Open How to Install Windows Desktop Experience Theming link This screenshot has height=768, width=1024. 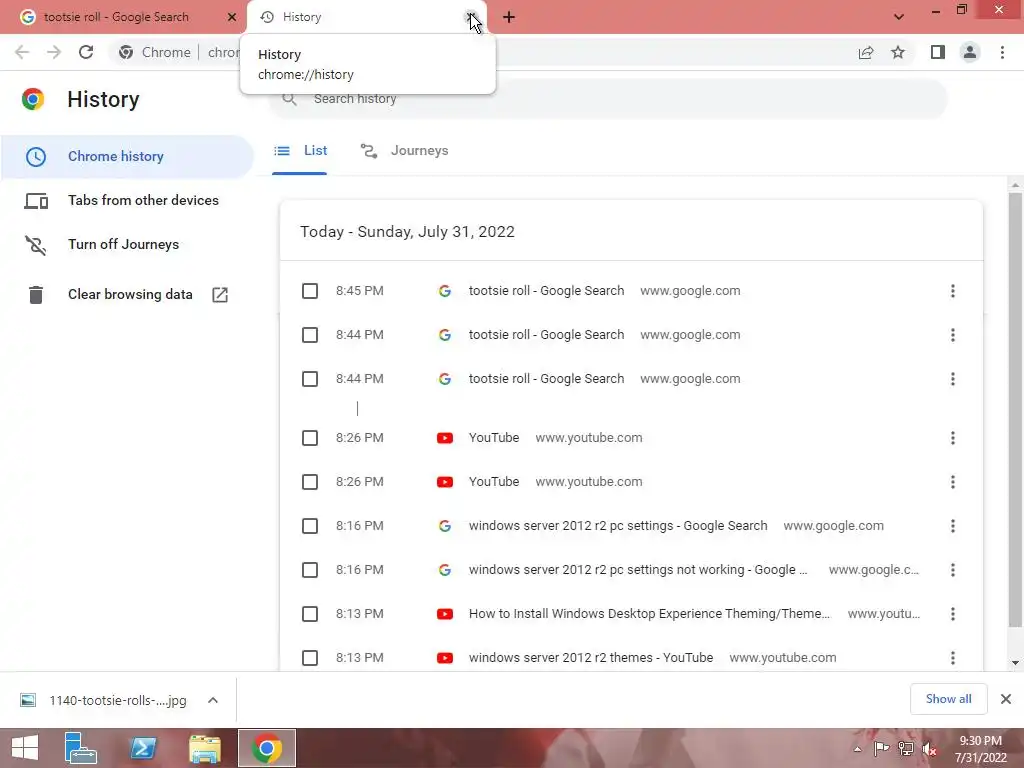pyautogui.click(x=649, y=614)
